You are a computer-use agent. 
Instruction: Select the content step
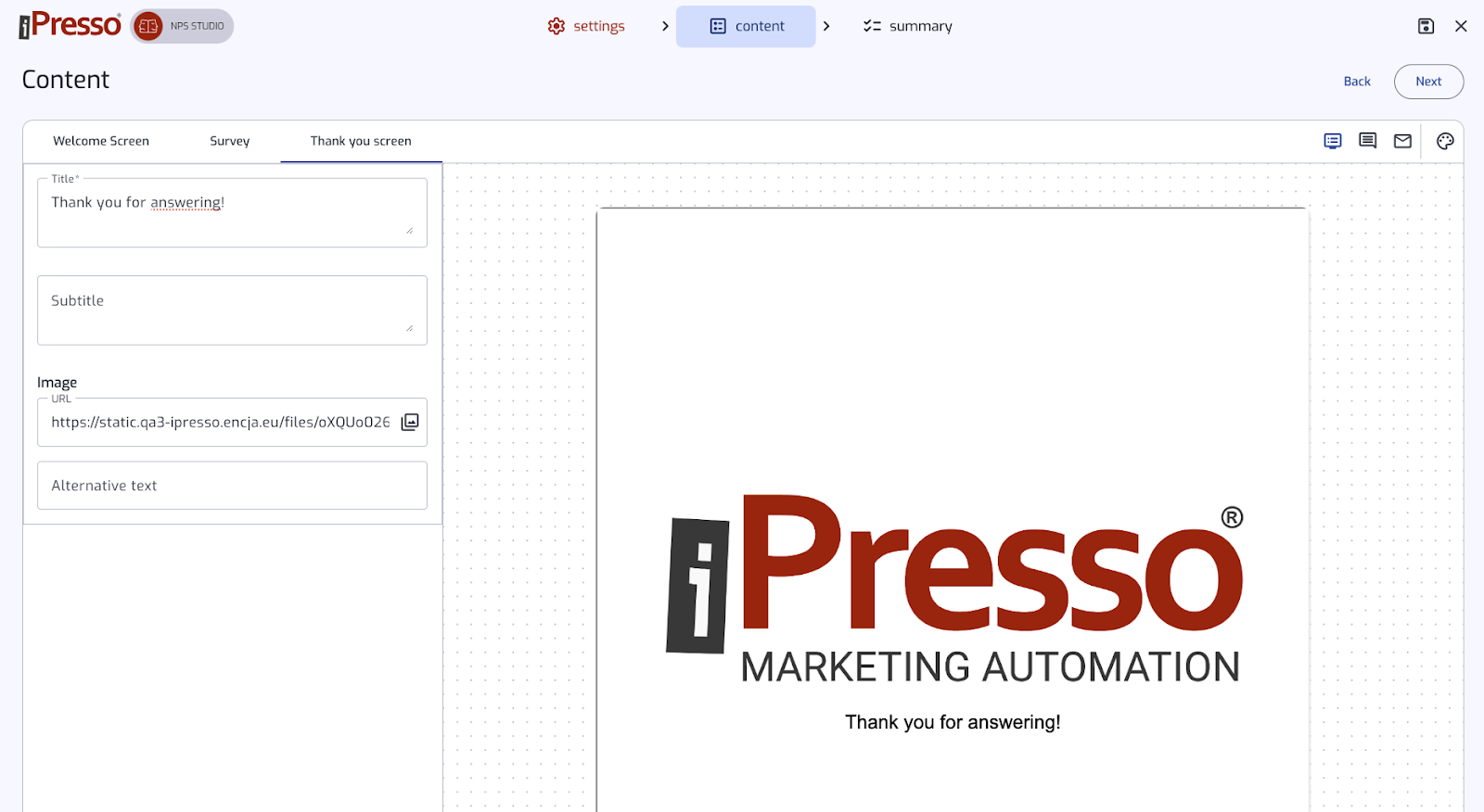(x=746, y=26)
